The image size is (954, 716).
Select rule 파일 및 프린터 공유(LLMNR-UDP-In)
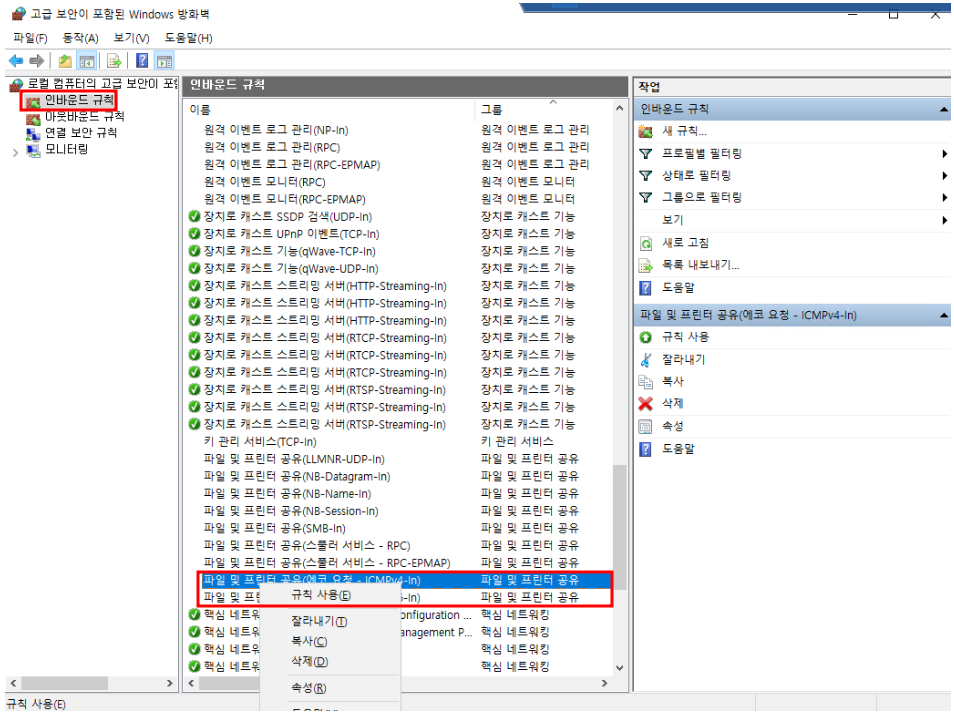pyautogui.click(x=294, y=459)
